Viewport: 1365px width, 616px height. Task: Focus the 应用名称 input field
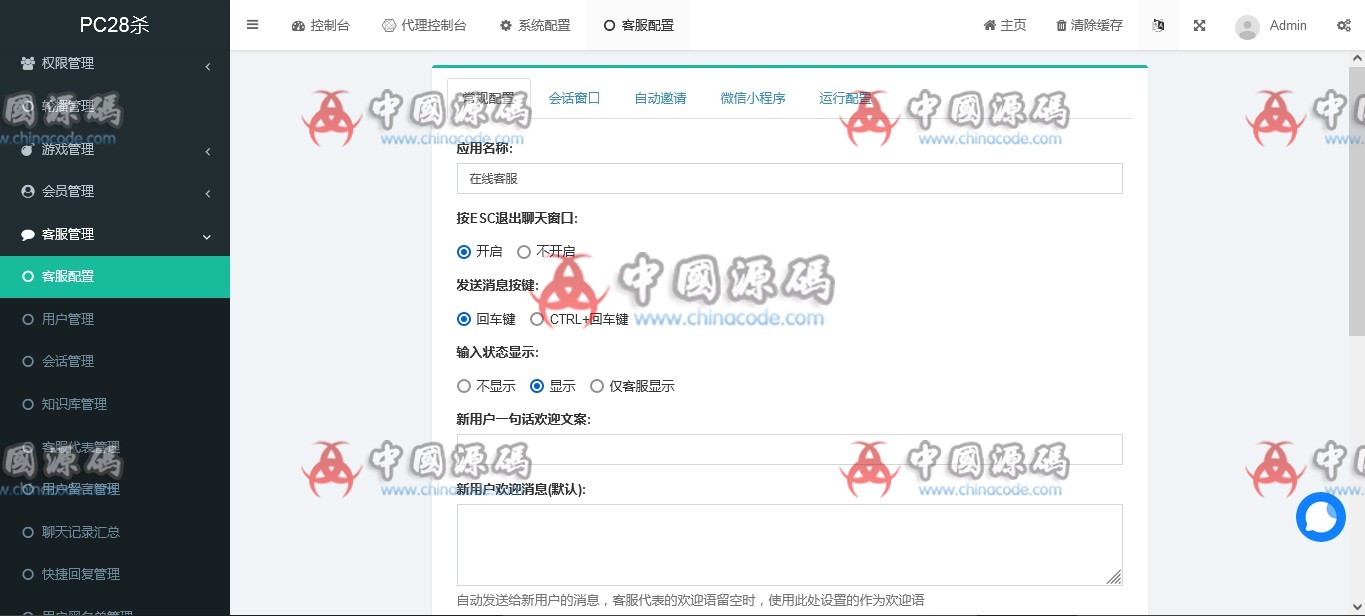(789, 178)
